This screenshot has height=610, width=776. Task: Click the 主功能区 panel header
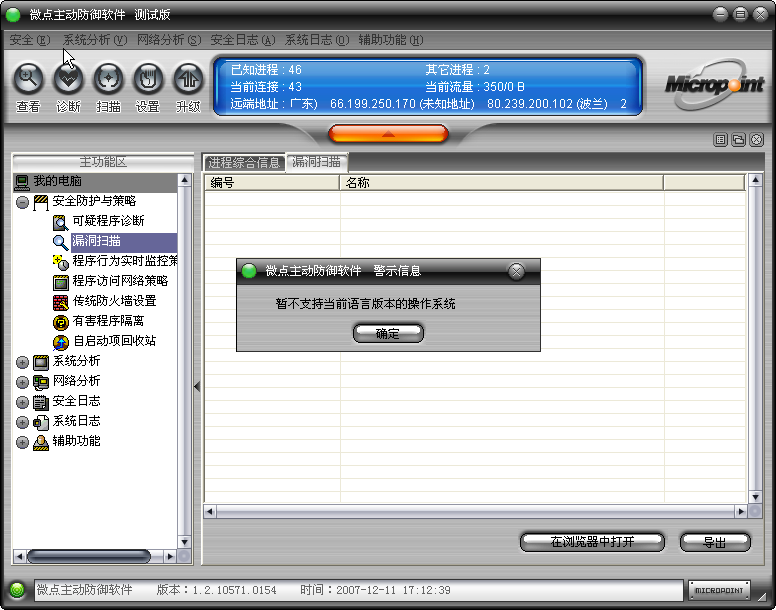pyautogui.click(x=103, y=162)
